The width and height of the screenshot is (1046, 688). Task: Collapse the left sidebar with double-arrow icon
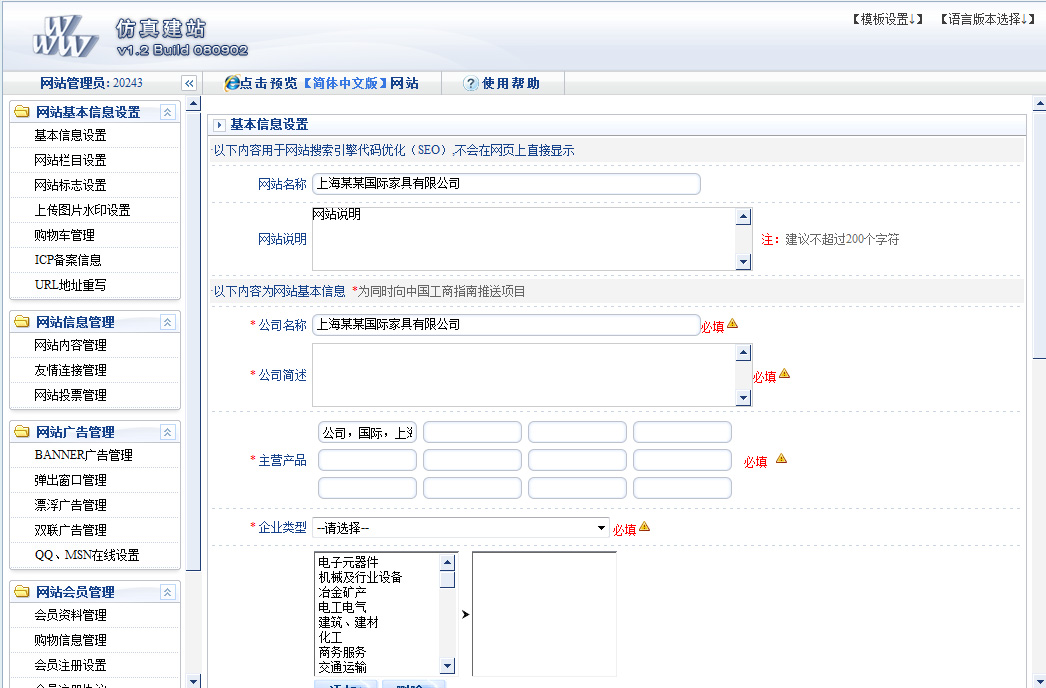(188, 84)
